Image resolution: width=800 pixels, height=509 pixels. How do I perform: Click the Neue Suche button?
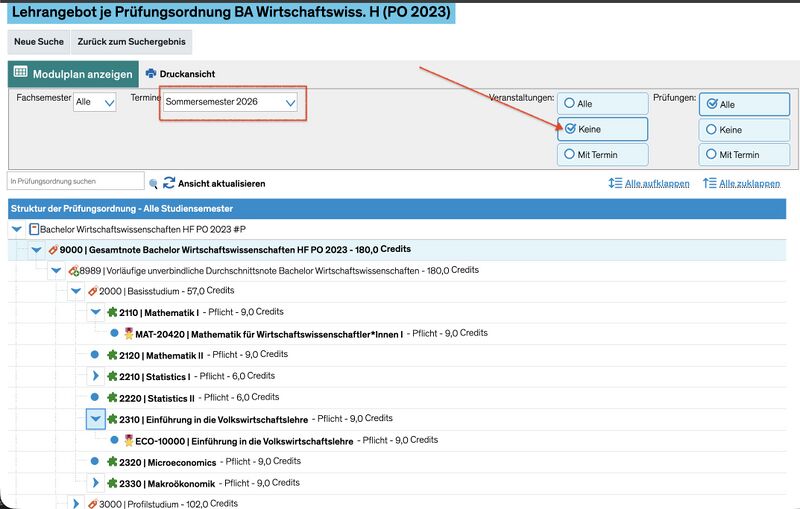pyautogui.click(x=39, y=42)
